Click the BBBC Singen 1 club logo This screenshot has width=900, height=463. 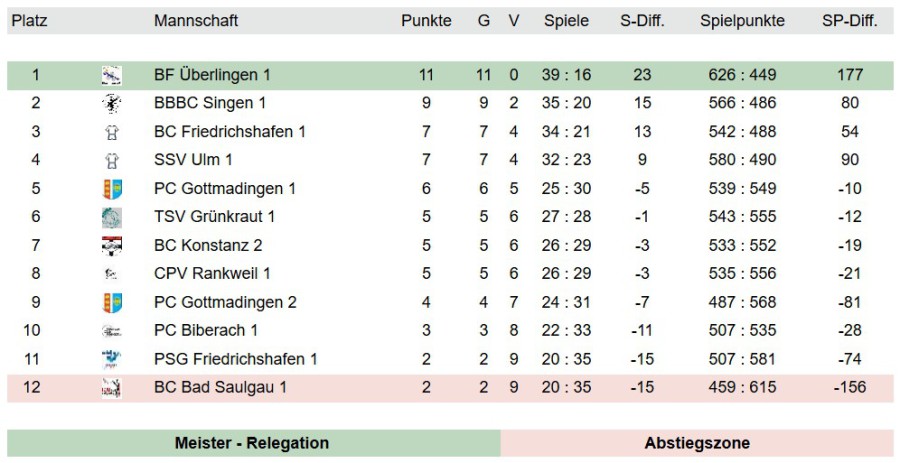point(111,103)
